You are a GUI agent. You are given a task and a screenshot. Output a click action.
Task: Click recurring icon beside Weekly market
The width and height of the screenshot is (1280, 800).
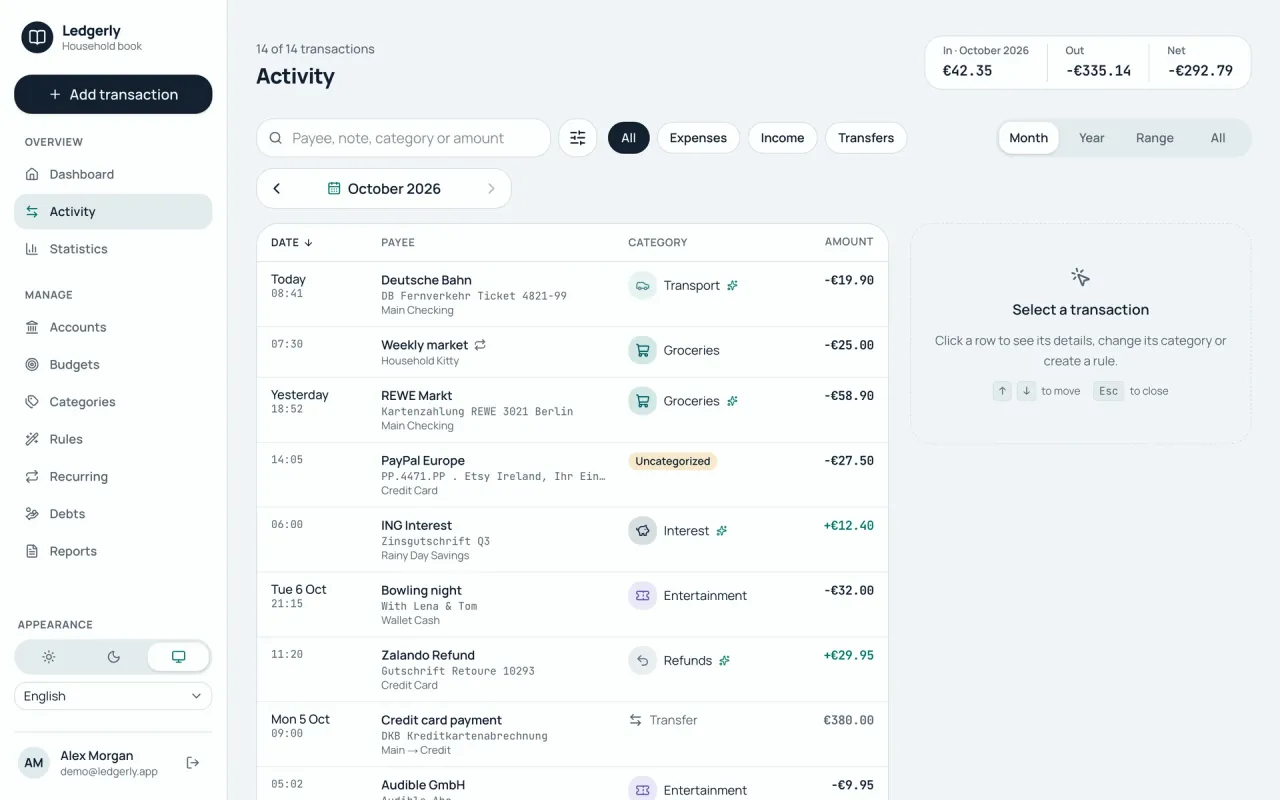[x=480, y=345]
